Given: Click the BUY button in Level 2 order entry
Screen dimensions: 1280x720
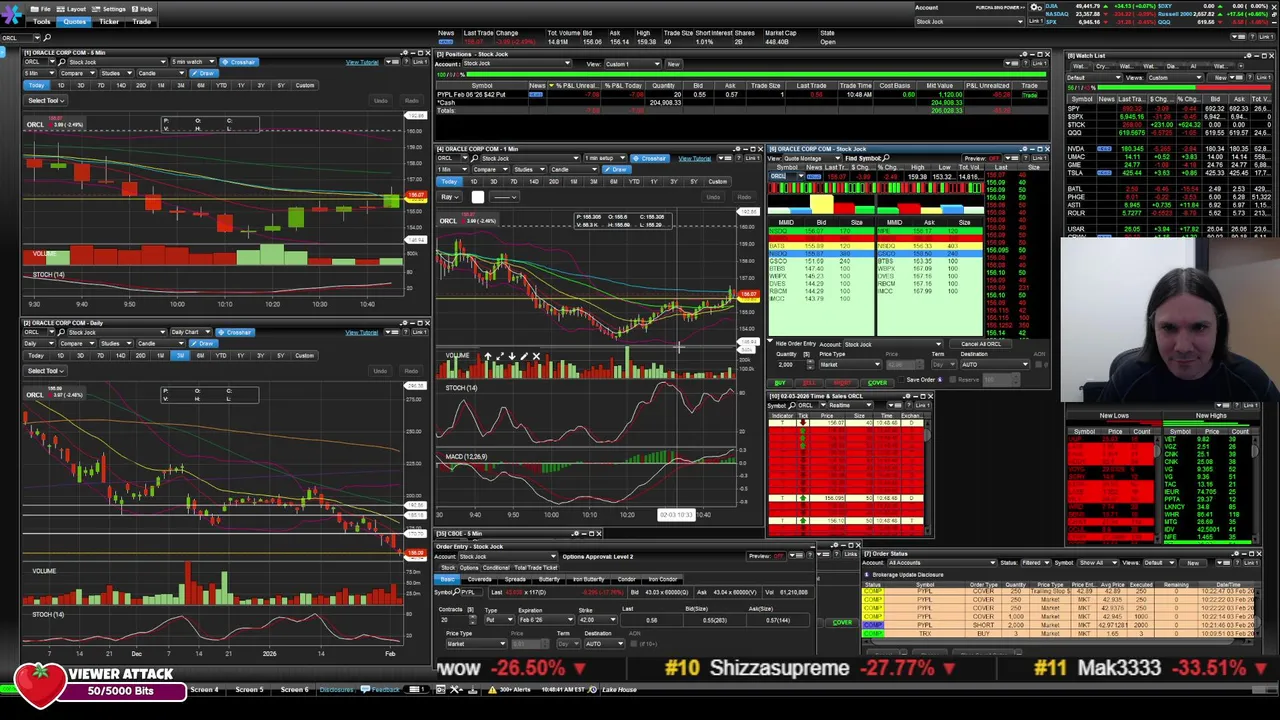Looking at the screenshot, I should coord(780,382).
